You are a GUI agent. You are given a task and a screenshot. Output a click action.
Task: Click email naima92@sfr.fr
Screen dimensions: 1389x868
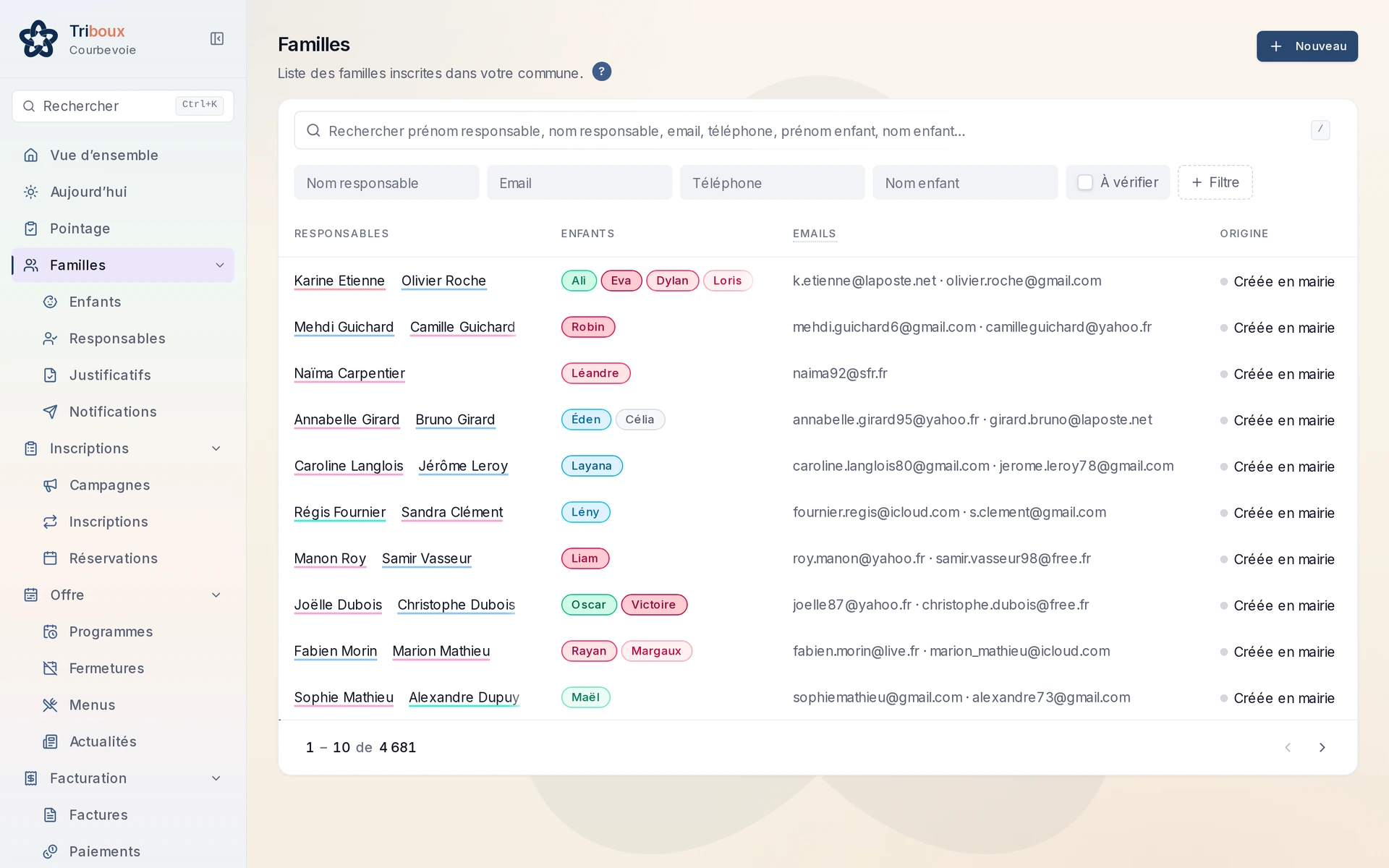(840, 373)
